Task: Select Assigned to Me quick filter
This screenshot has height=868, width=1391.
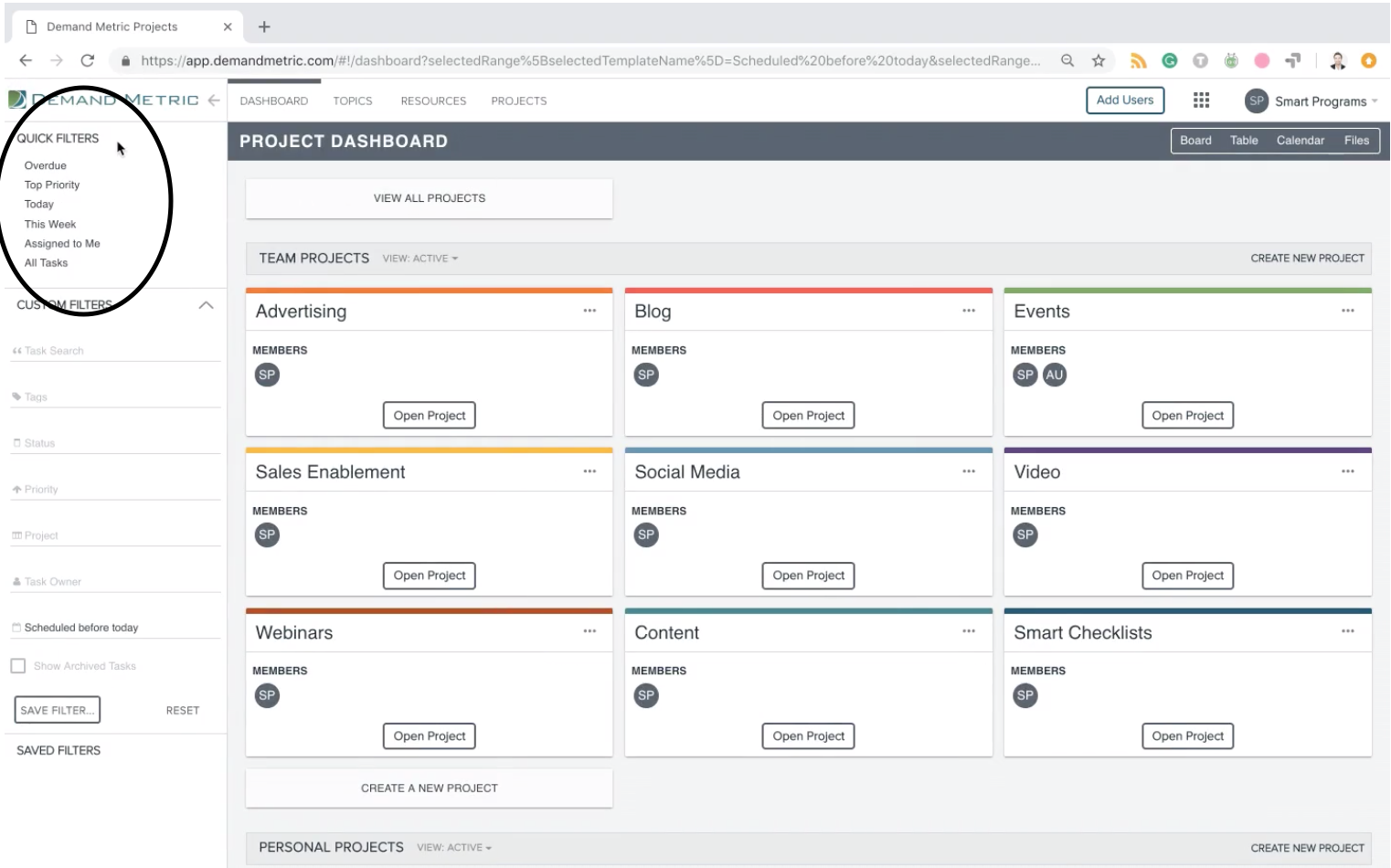Action: click(x=62, y=244)
